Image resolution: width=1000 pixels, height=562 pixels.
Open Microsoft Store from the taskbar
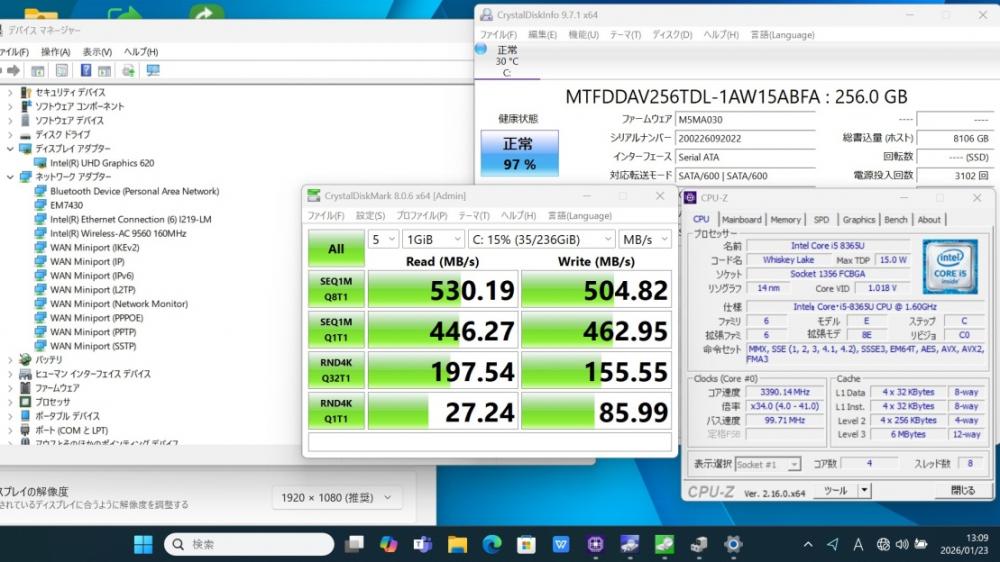526,544
